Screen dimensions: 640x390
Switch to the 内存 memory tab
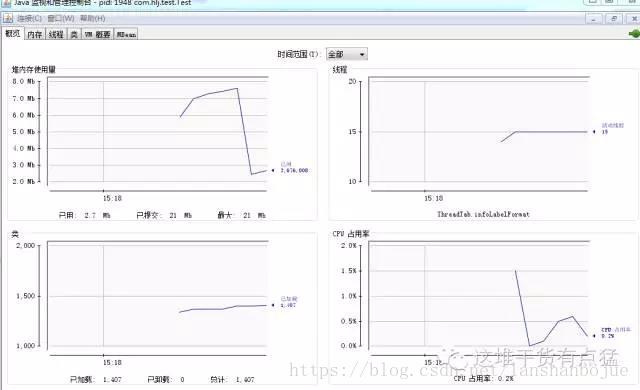pos(35,35)
